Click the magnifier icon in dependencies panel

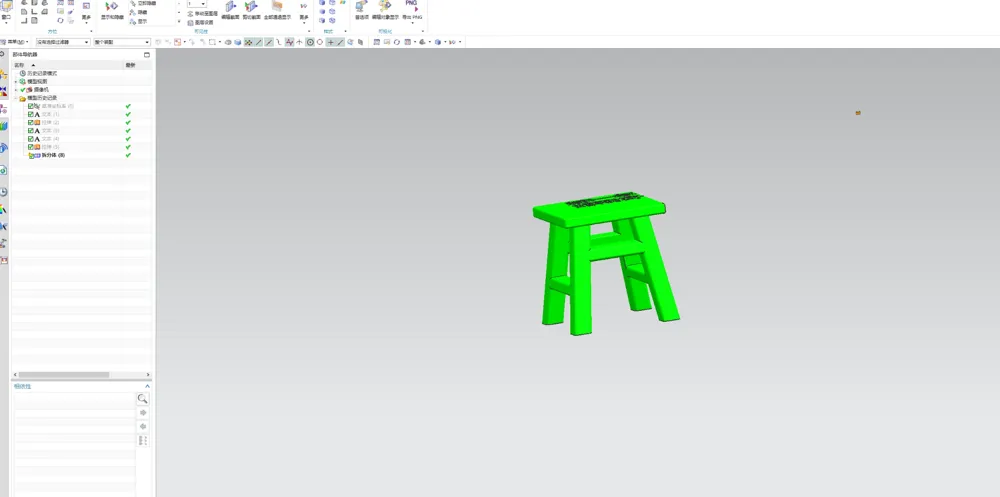[x=143, y=399]
